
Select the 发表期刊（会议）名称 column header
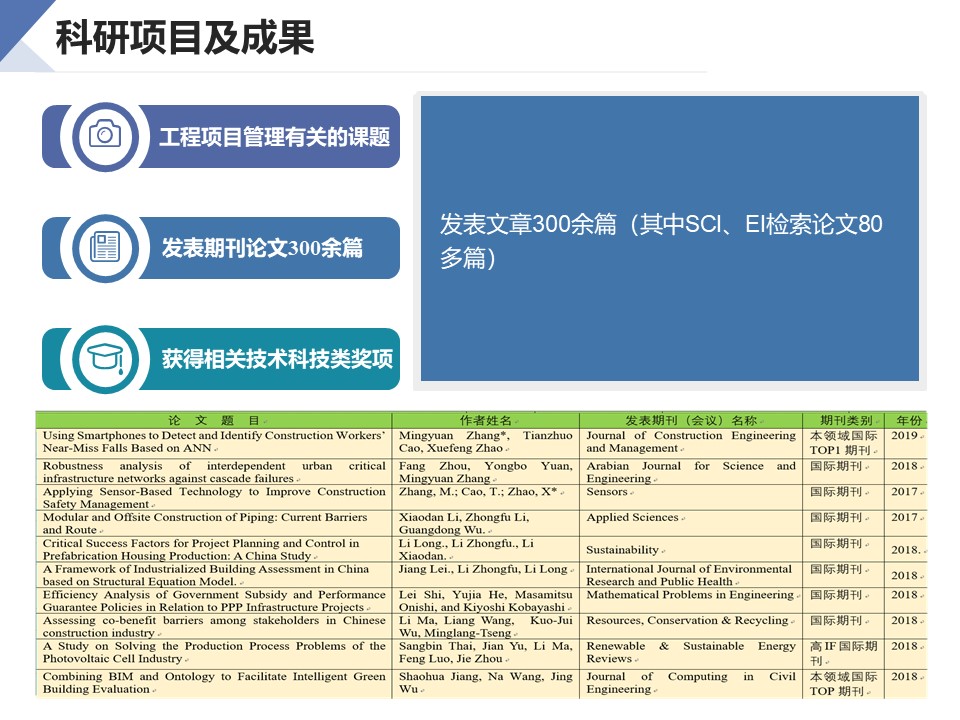[691, 420]
